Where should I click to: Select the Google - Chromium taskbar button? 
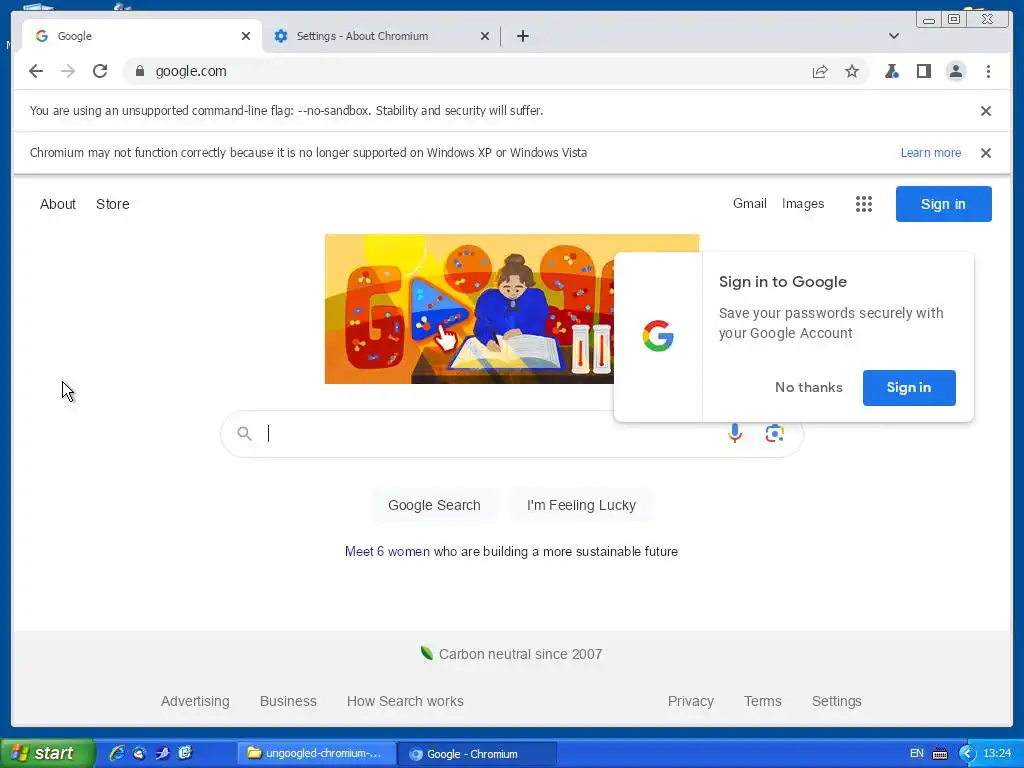click(x=477, y=754)
